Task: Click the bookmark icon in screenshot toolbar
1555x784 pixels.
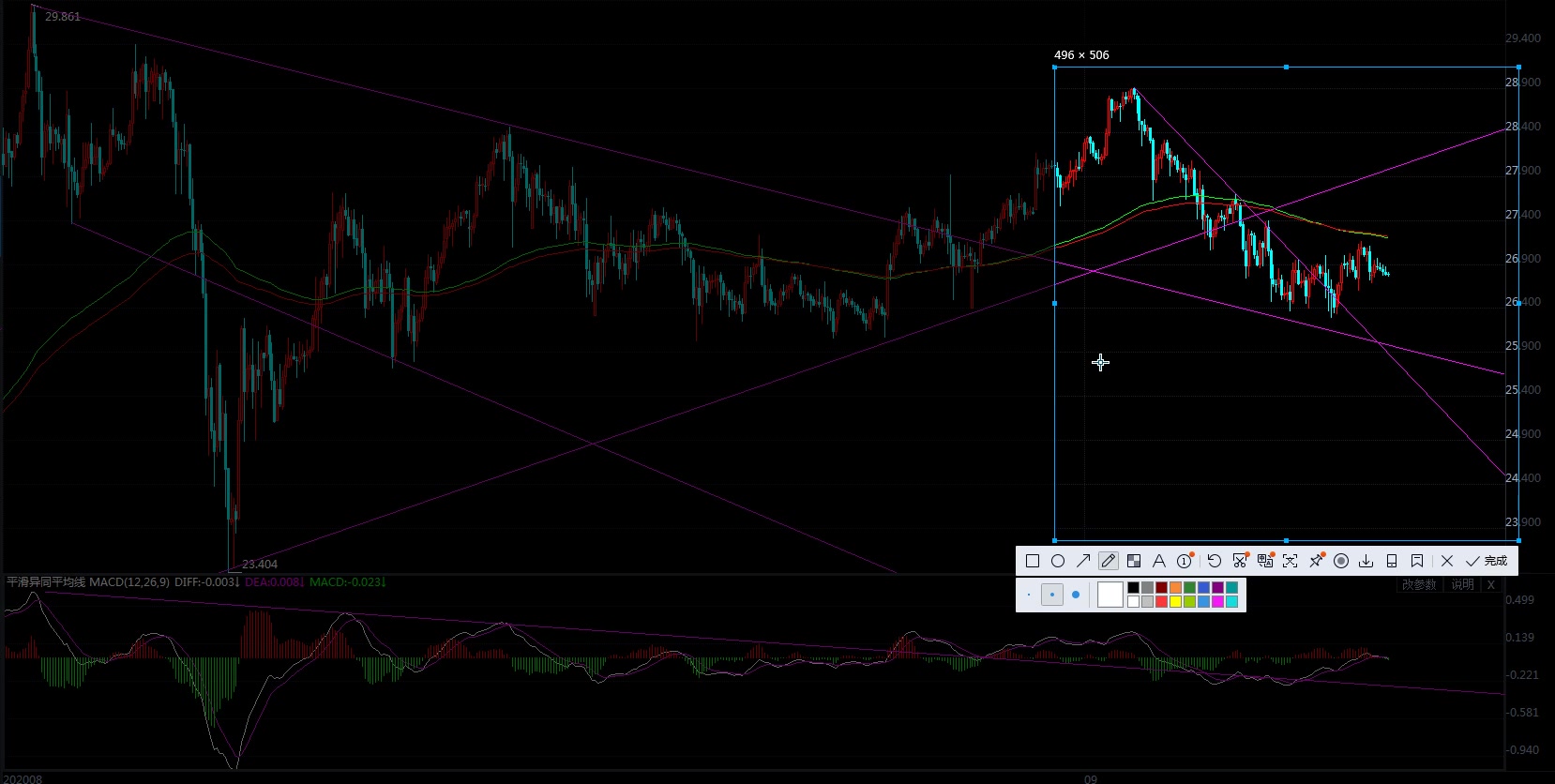Action: [1417, 561]
